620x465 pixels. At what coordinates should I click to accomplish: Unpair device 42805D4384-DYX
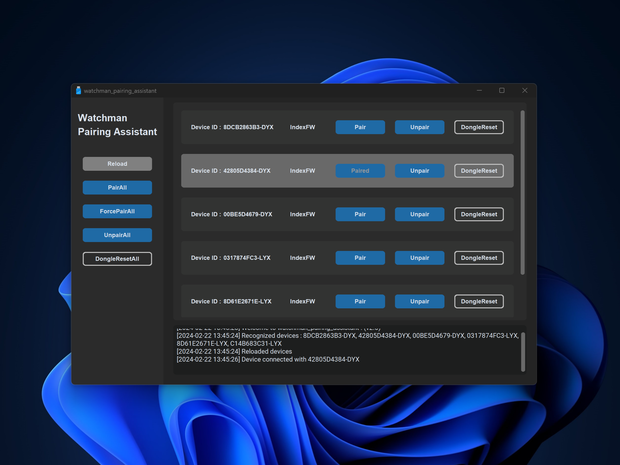420,171
